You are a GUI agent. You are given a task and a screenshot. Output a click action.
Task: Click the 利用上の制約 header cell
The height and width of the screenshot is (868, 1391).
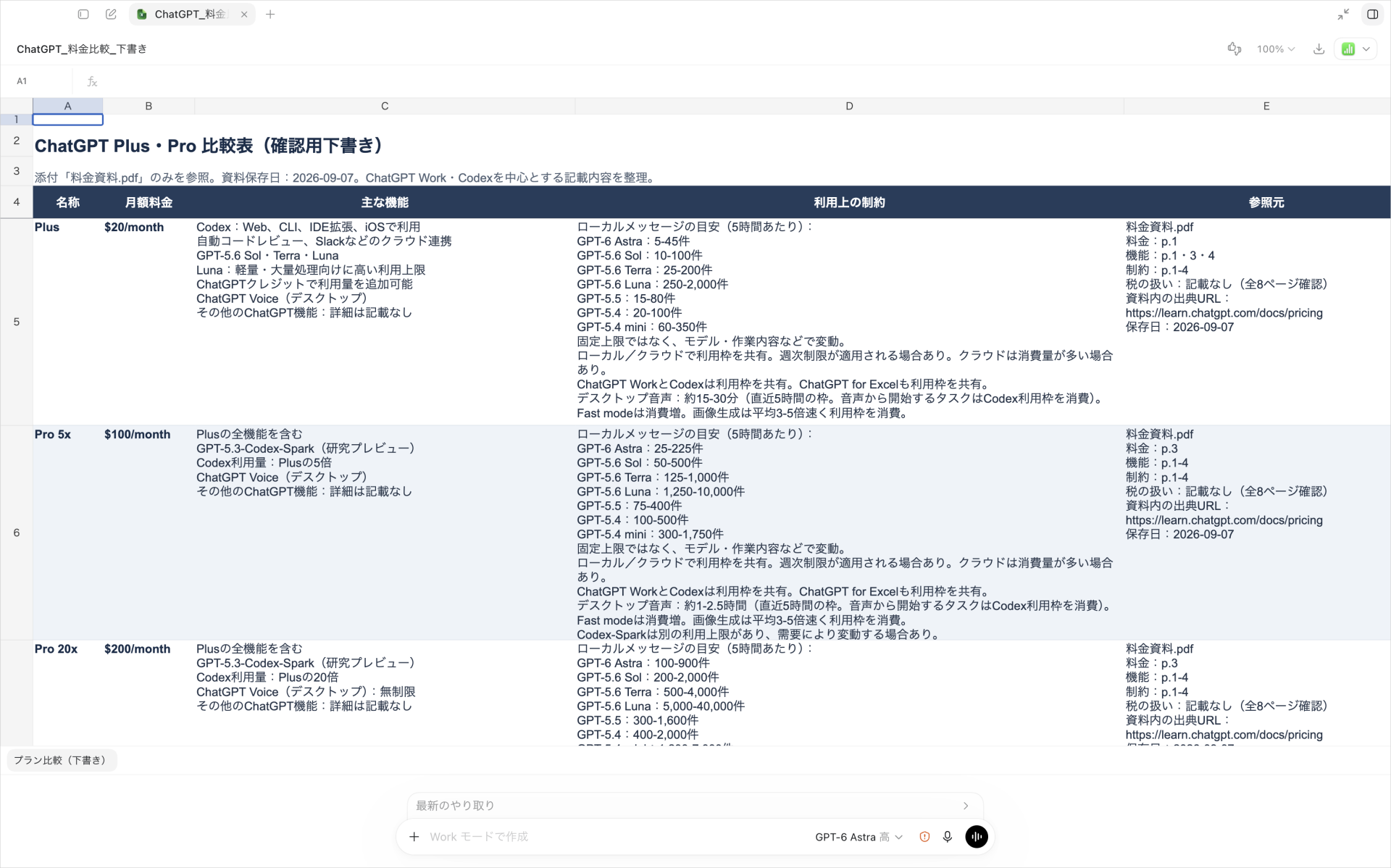[849, 202]
